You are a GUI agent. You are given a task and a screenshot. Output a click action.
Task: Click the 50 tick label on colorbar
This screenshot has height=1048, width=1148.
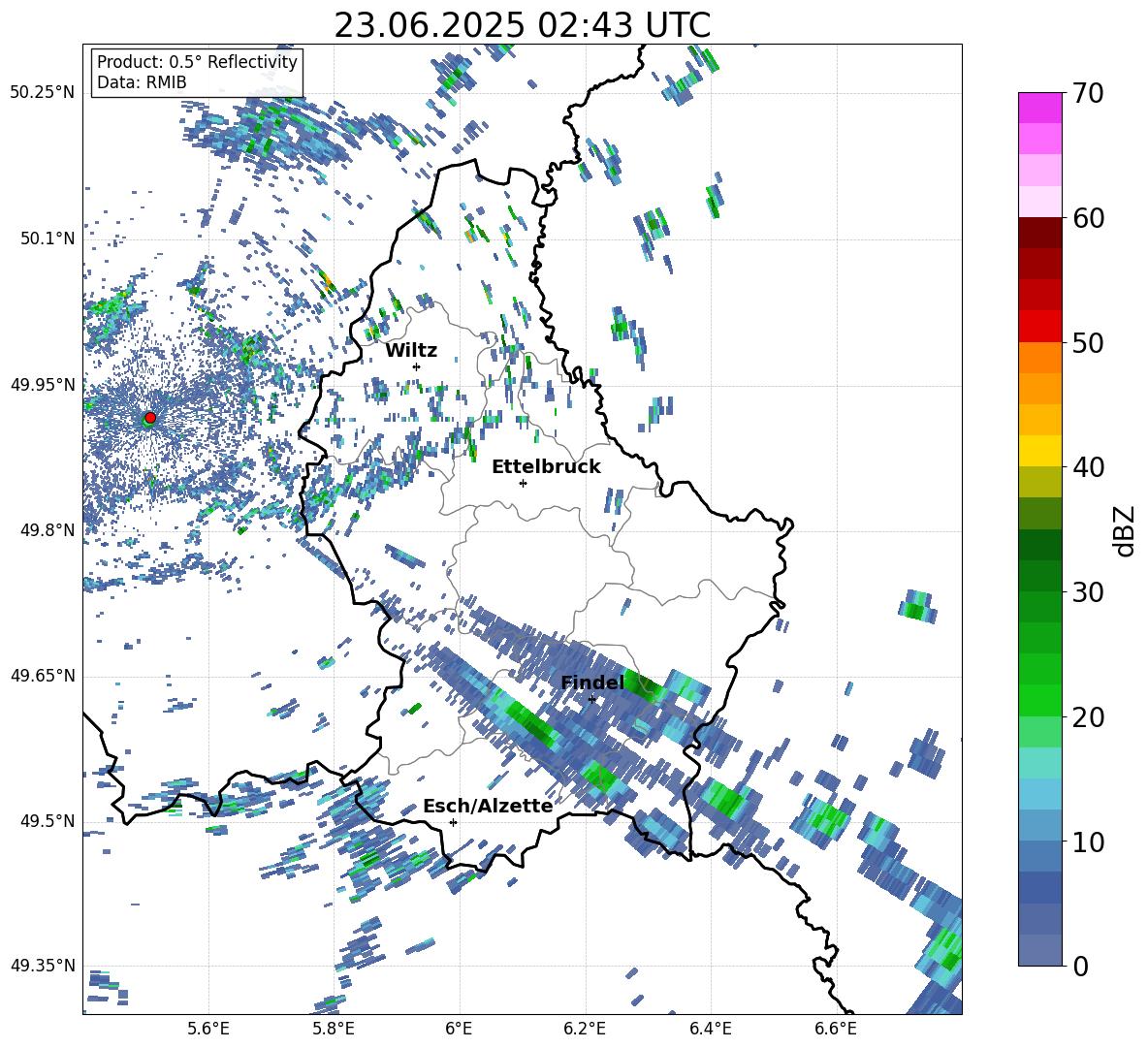(x=1087, y=342)
